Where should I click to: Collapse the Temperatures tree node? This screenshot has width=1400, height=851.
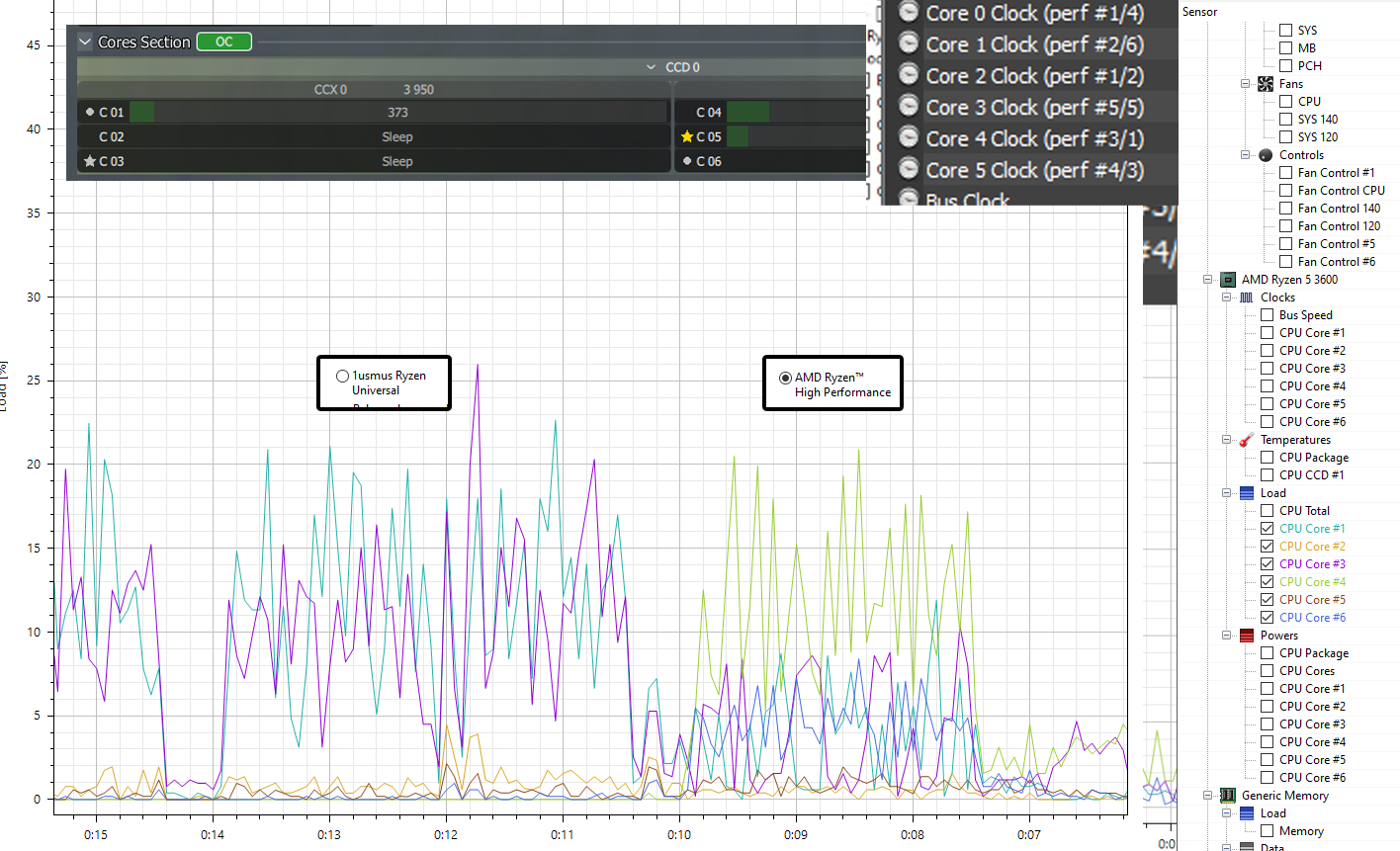(1227, 440)
